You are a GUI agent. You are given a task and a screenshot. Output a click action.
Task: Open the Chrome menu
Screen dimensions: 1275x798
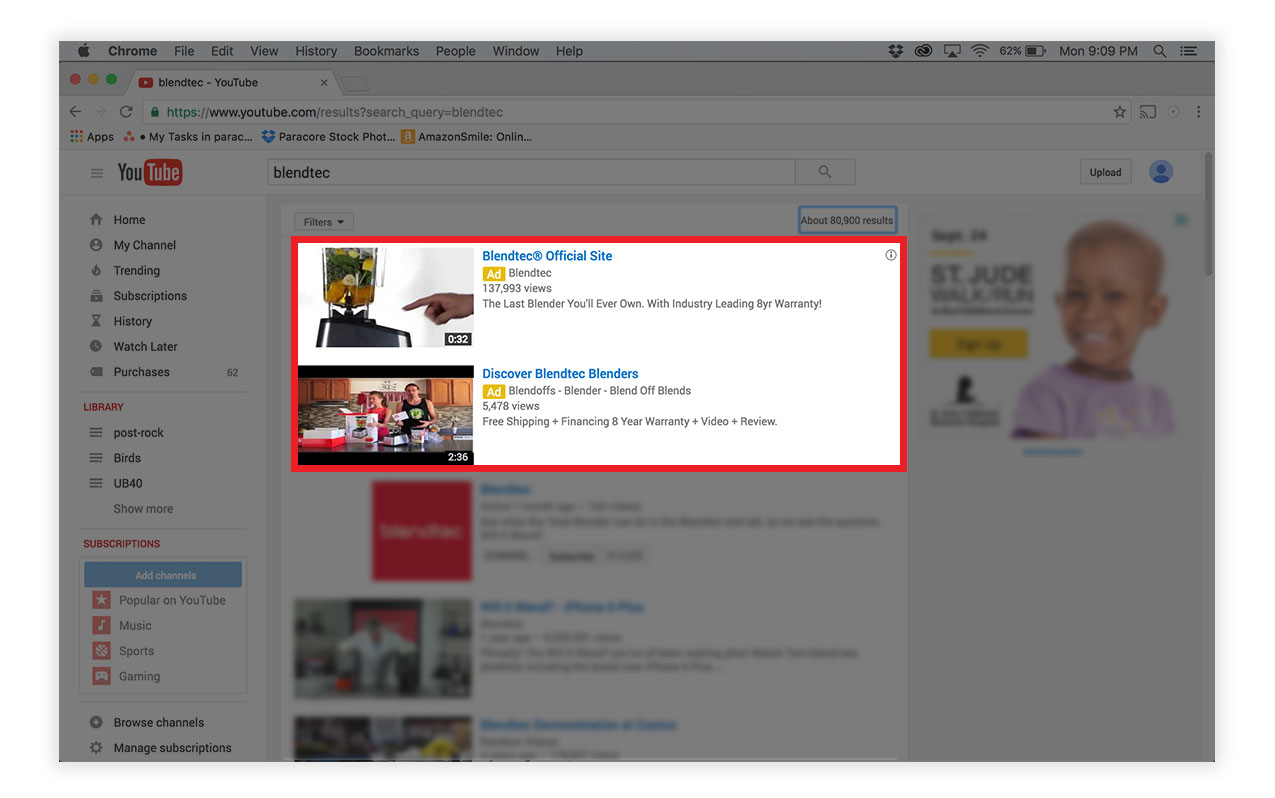(x=132, y=51)
